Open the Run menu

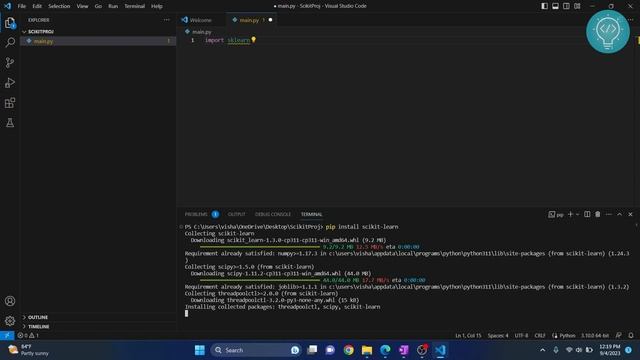tap(113, 6)
